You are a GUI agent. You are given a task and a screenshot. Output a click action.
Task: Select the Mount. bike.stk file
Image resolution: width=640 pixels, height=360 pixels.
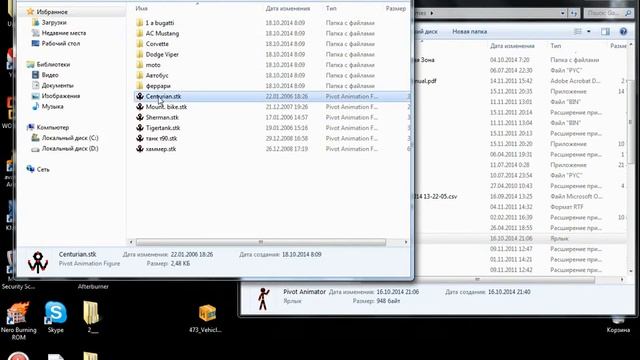[x=166, y=107]
